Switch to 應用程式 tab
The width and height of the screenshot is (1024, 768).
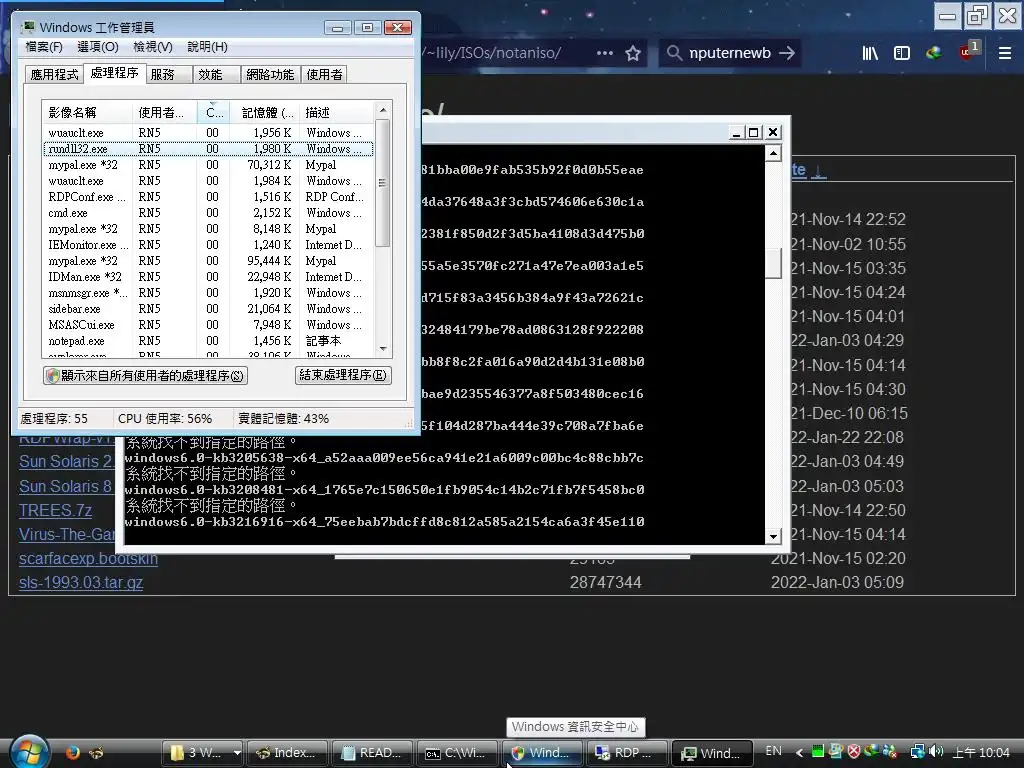54,74
